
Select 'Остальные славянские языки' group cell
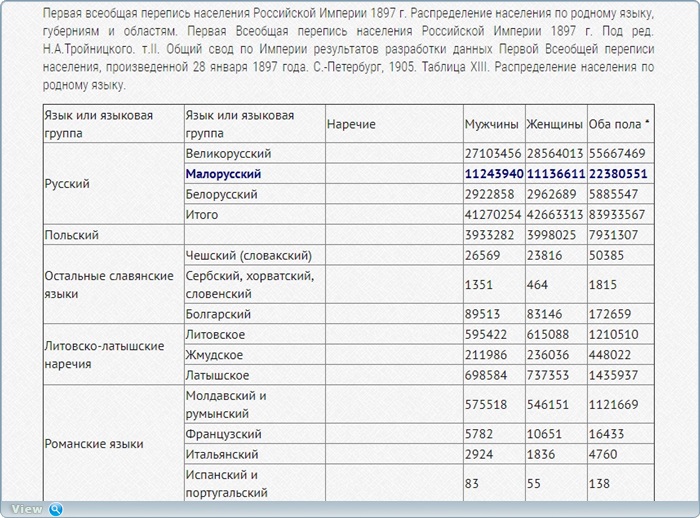pyautogui.click(x=114, y=284)
